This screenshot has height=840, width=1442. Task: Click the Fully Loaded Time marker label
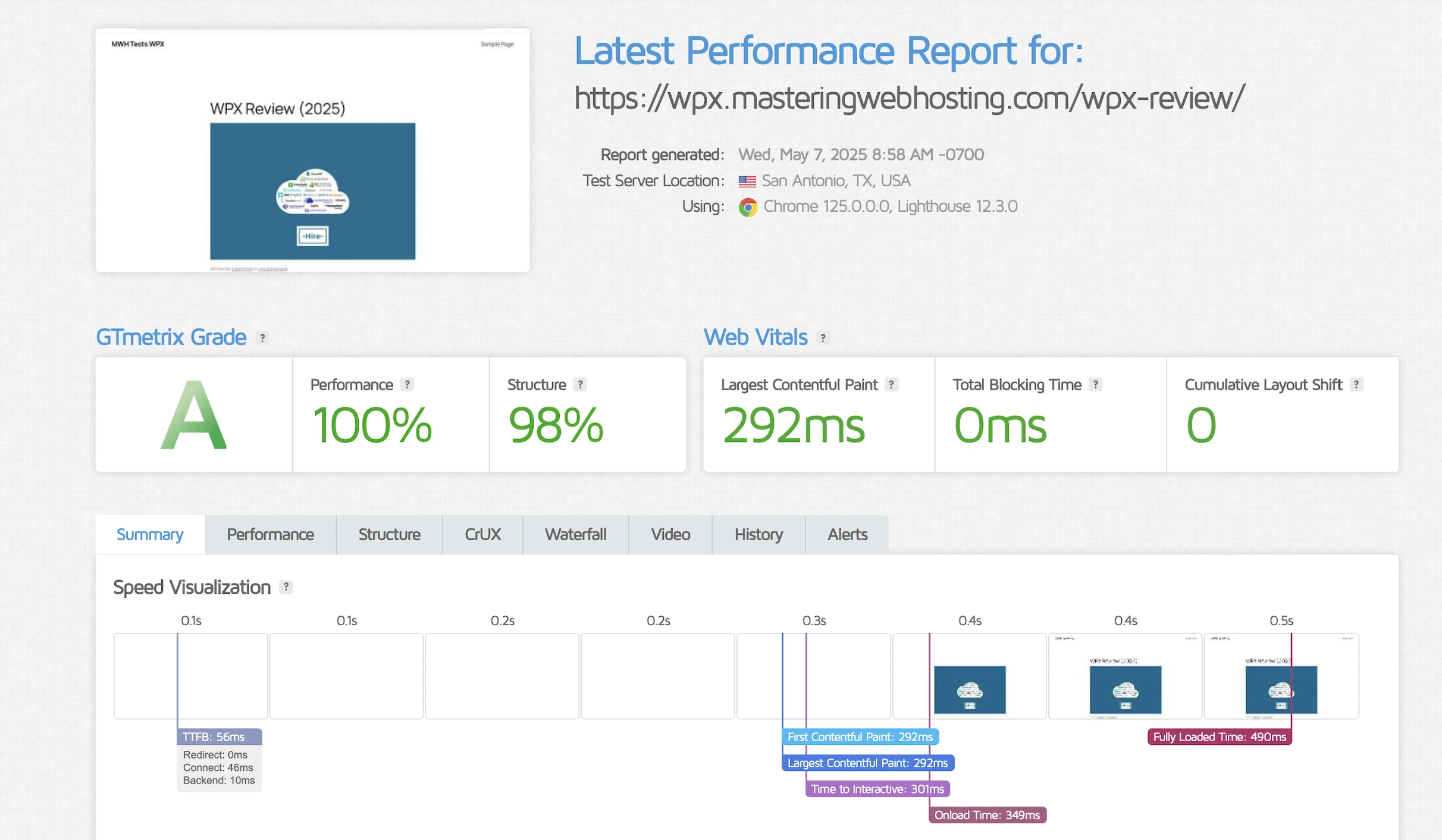[x=1220, y=736]
